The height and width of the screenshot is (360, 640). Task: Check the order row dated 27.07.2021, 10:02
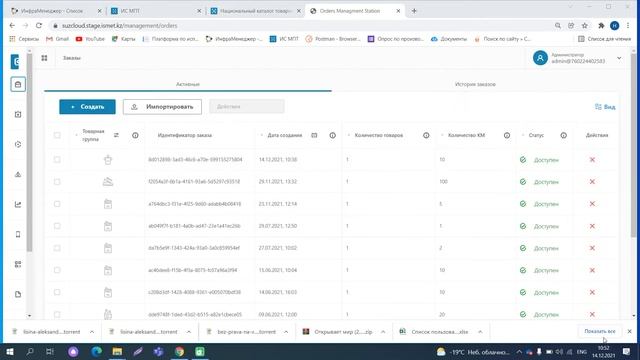(x=57, y=248)
